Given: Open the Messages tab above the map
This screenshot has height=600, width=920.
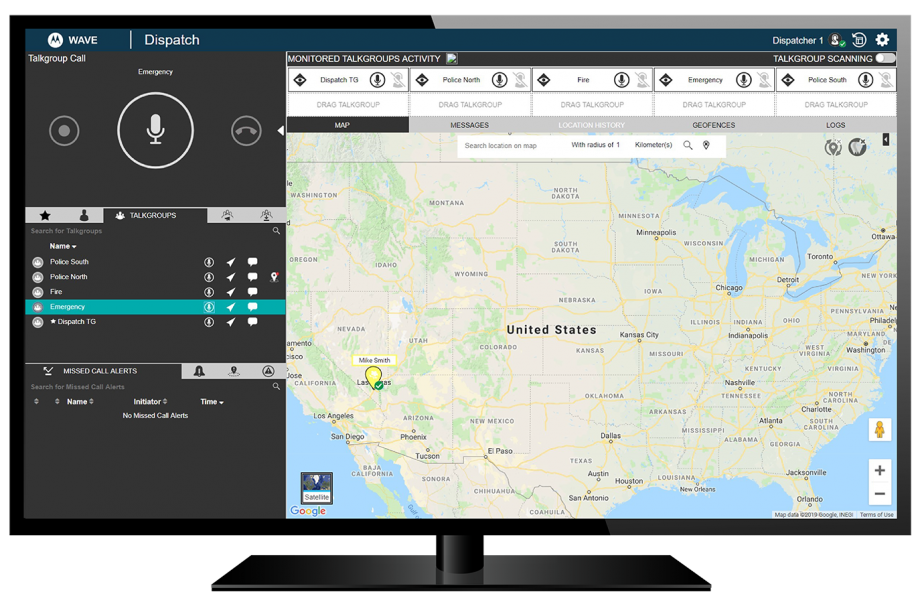Looking at the screenshot, I should 470,124.
